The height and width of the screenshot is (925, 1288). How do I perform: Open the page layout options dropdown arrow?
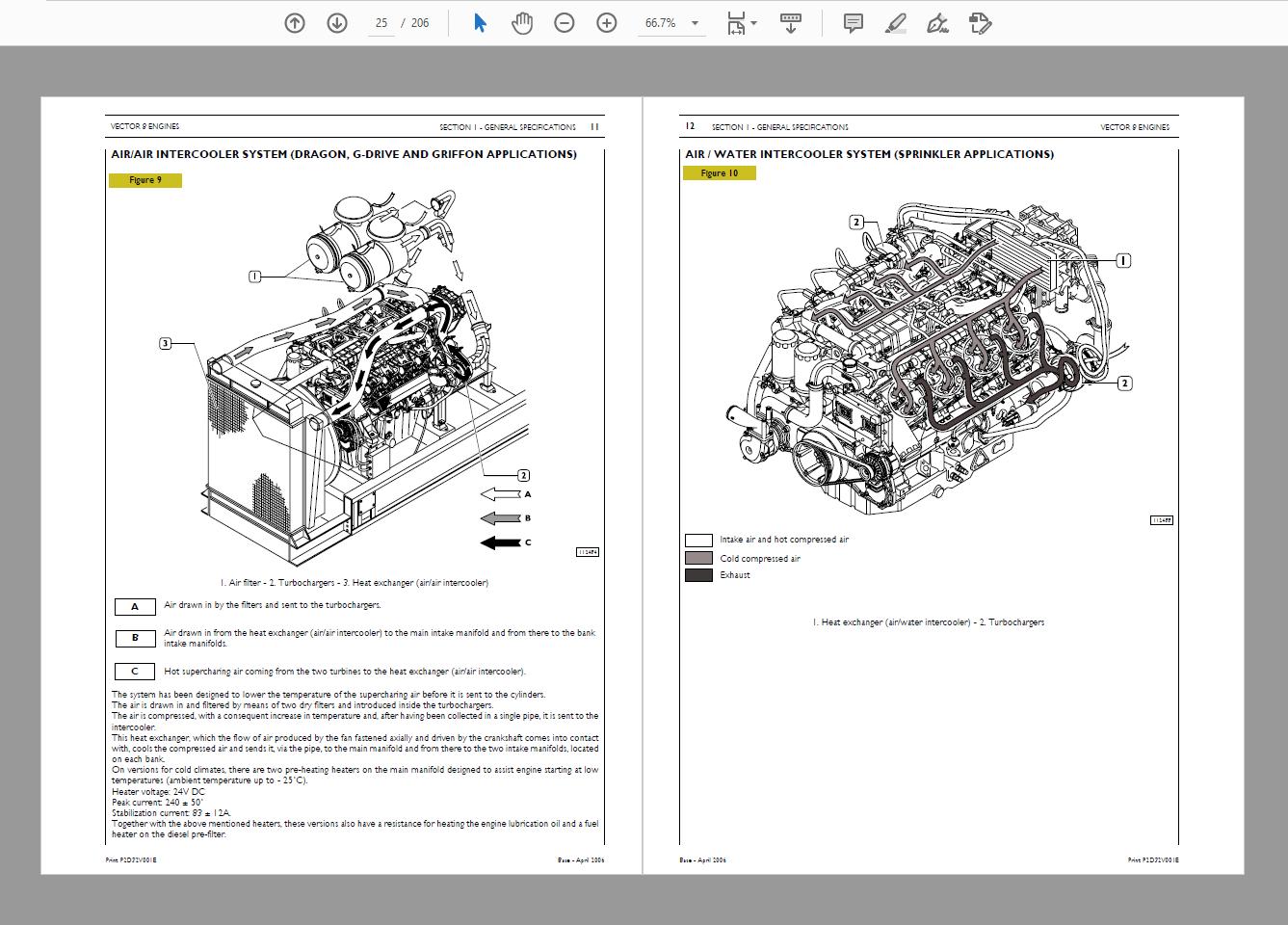tap(755, 22)
